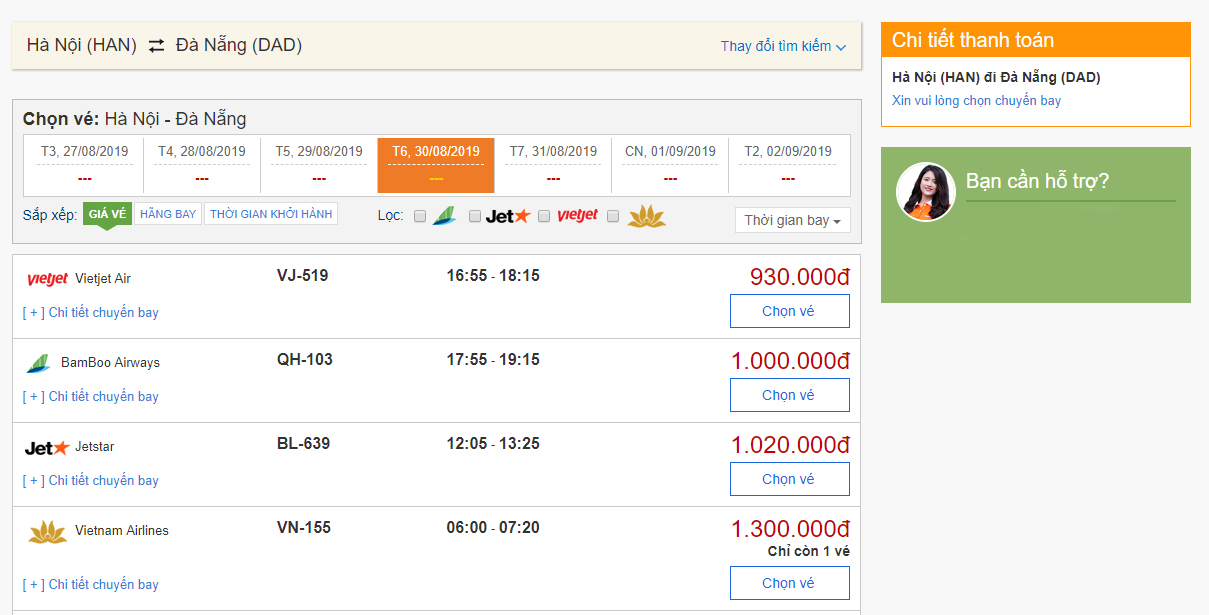This screenshot has height=615, width=1209.
Task: Click flight number VN-155
Action: (304, 527)
